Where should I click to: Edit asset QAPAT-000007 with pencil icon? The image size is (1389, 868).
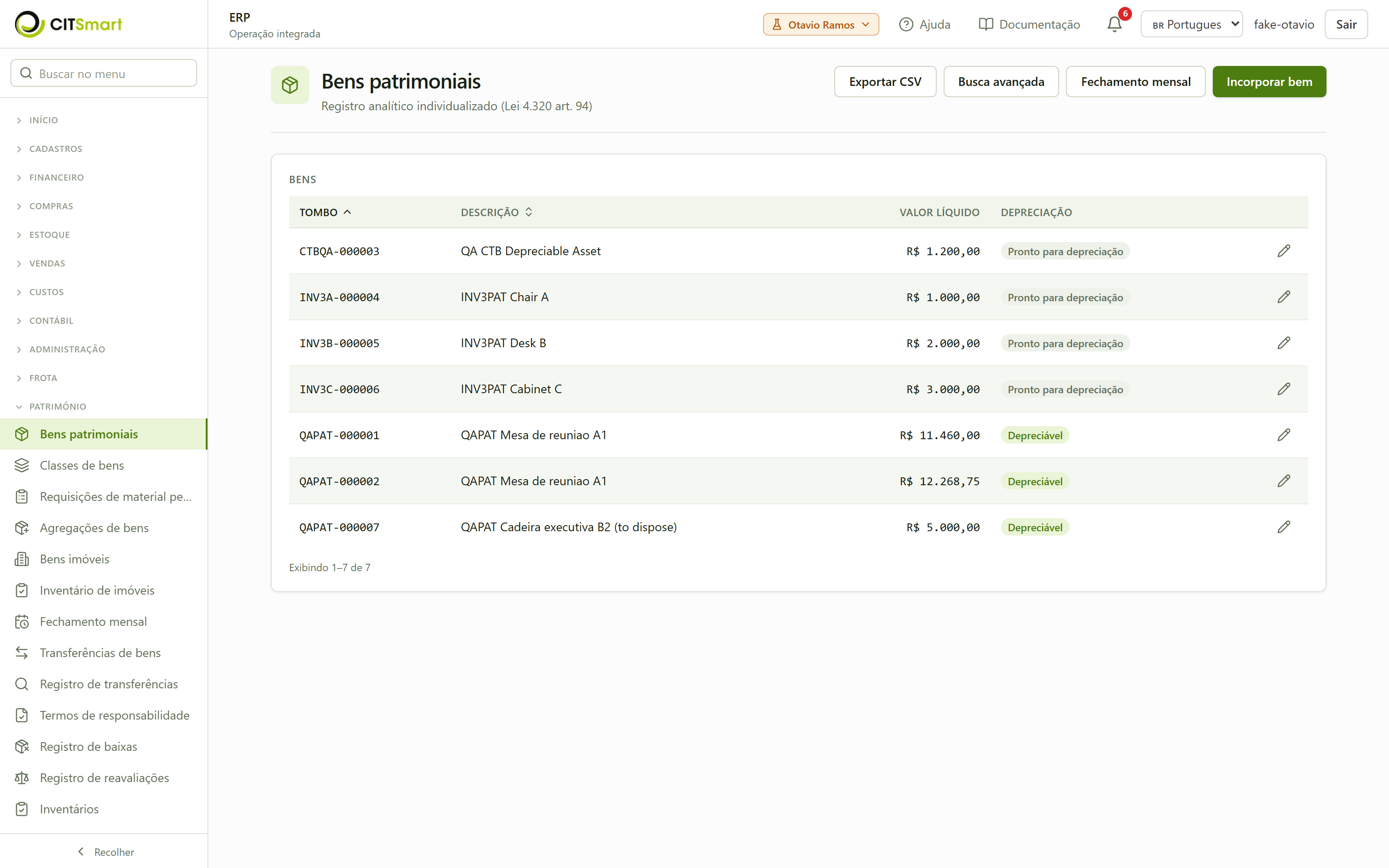pyautogui.click(x=1284, y=526)
